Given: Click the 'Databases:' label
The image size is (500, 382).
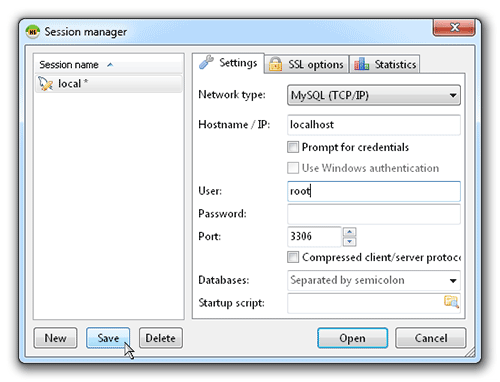Looking at the screenshot, I should click(x=224, y=280).
